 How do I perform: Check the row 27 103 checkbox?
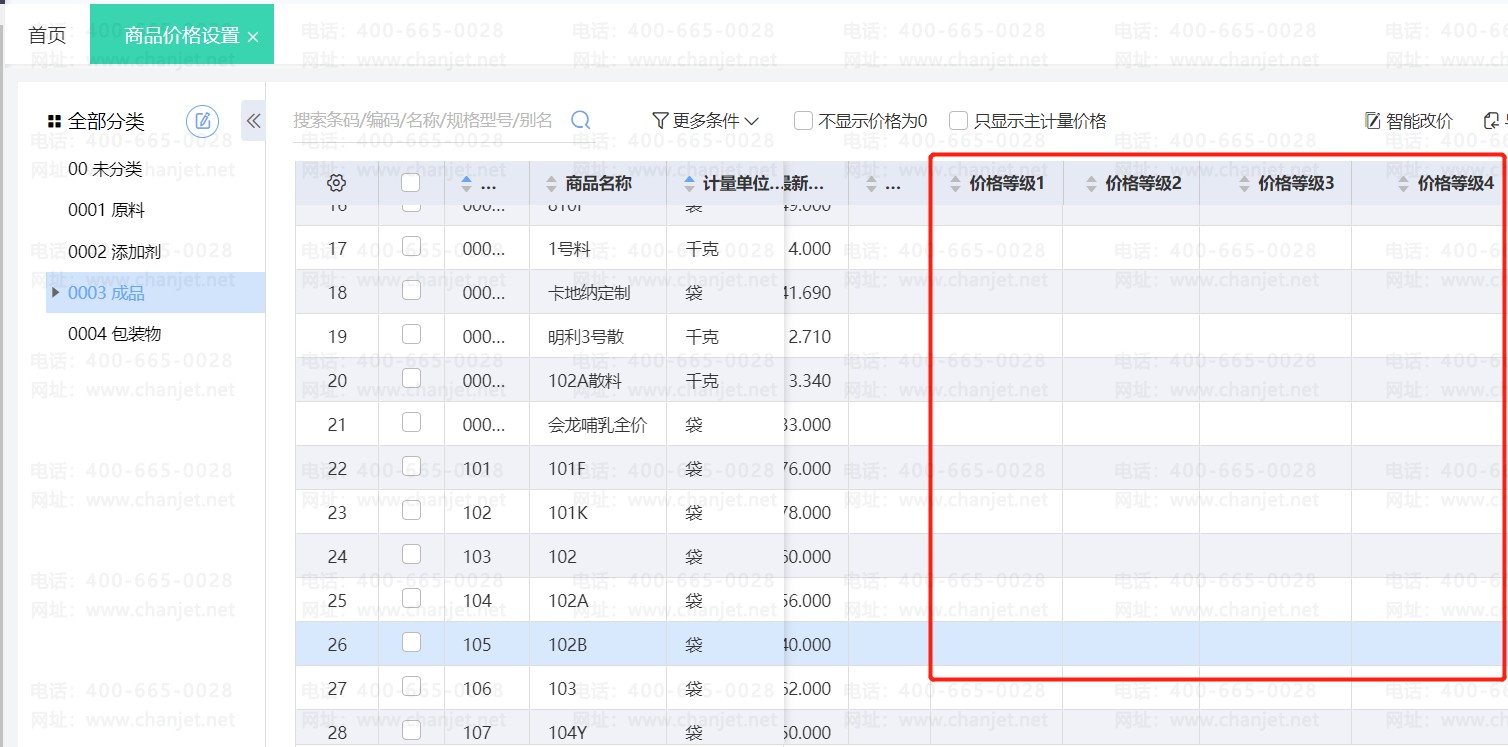click(x=411, y=687)
